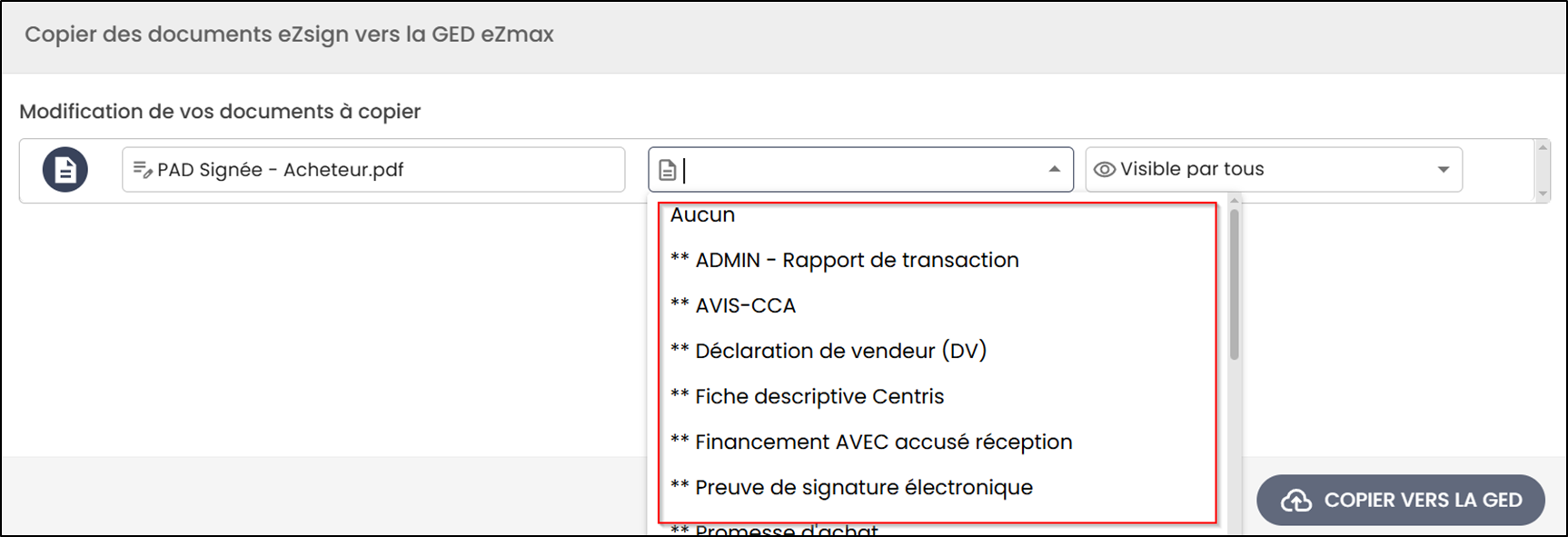The width and height of the screenshot is (1568, 537).
Task: Click the round dark document icon
Action: coord(65,170)
